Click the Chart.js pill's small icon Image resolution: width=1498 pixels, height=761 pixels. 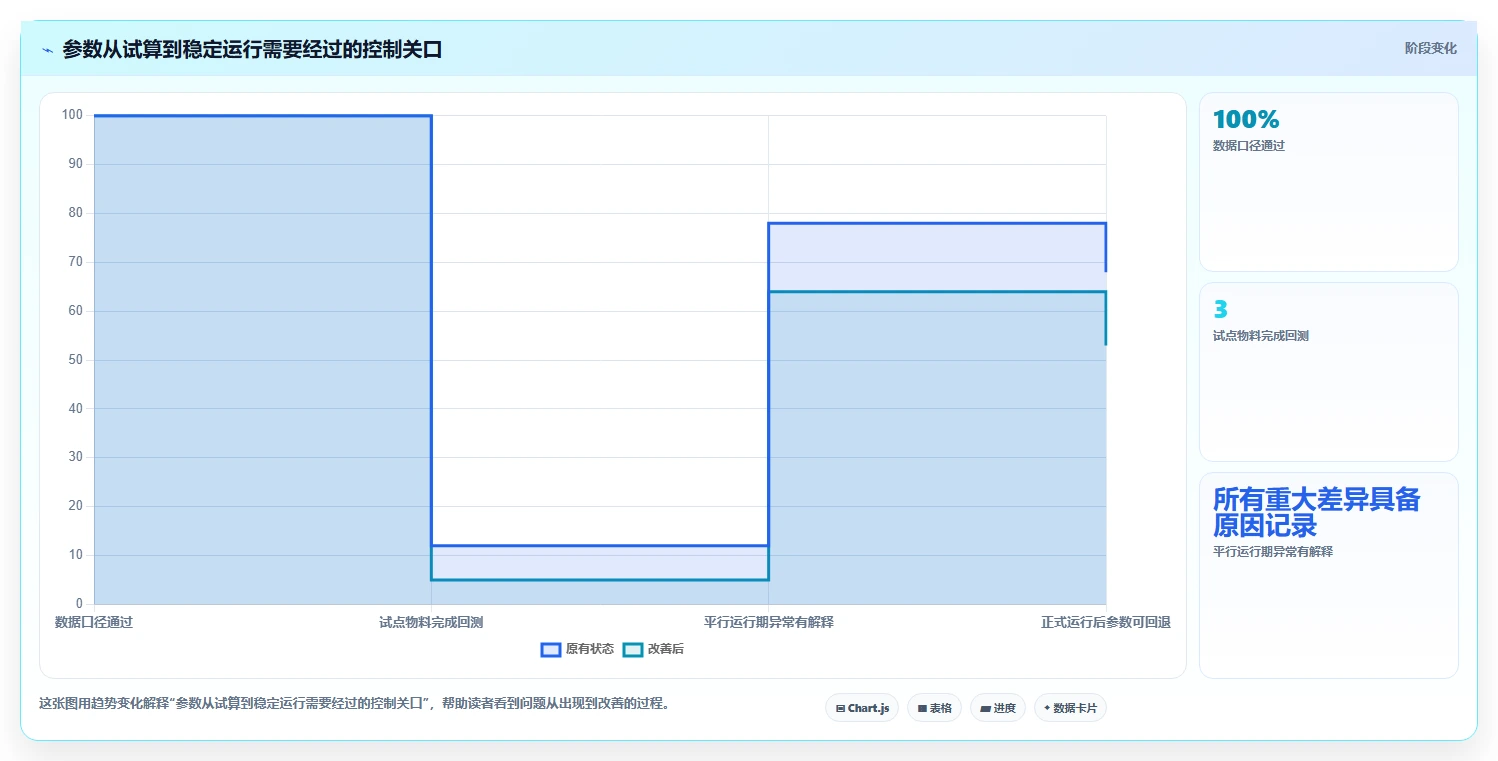pyautogui.click(x=841, y=708)
